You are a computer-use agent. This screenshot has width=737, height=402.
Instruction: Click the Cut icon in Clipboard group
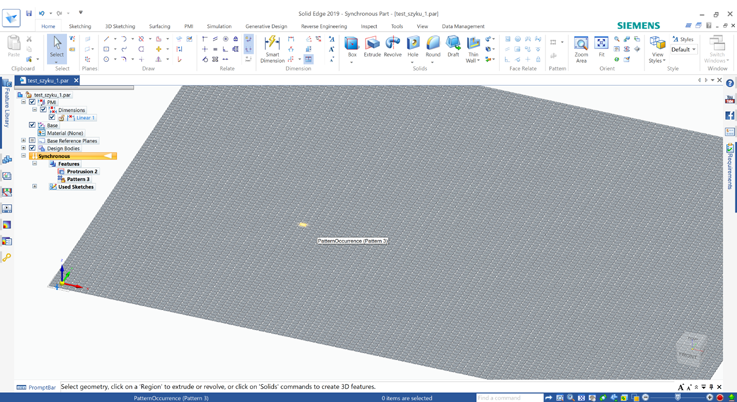(x=29, y=39)
